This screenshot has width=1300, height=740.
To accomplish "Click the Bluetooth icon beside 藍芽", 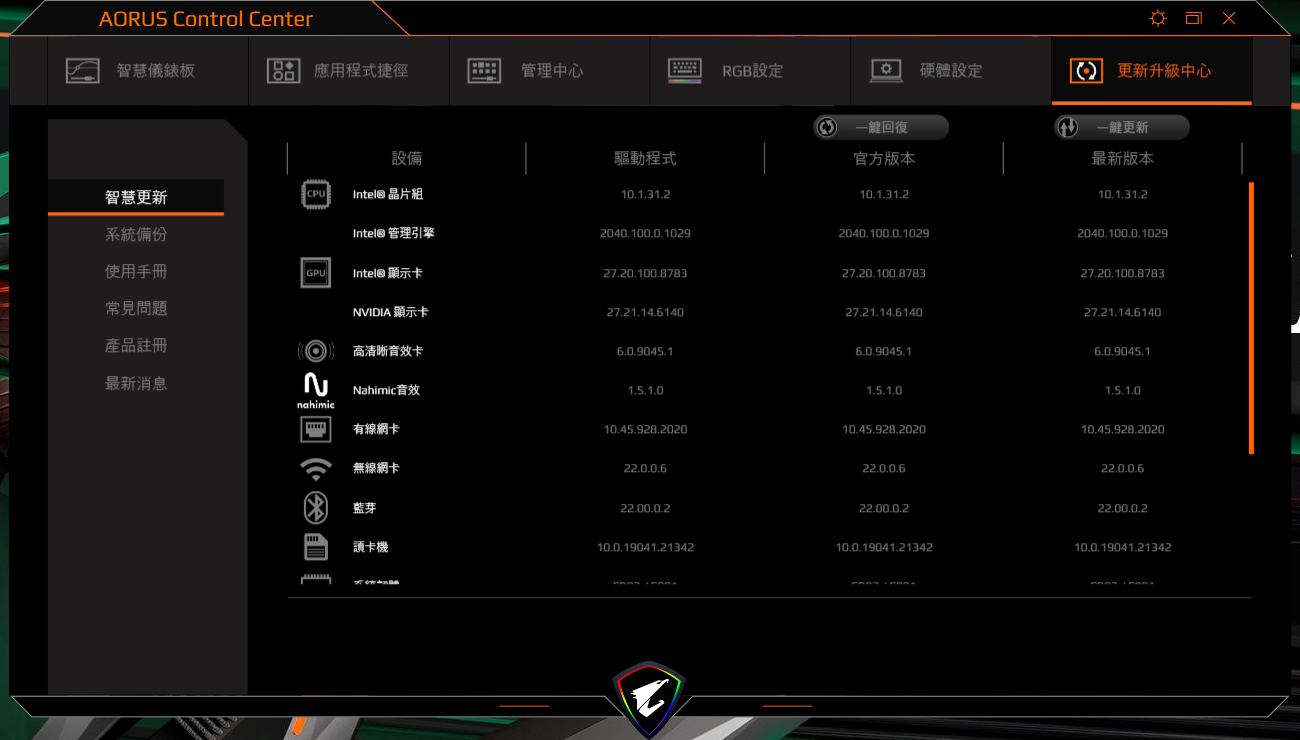I will 316,508.
